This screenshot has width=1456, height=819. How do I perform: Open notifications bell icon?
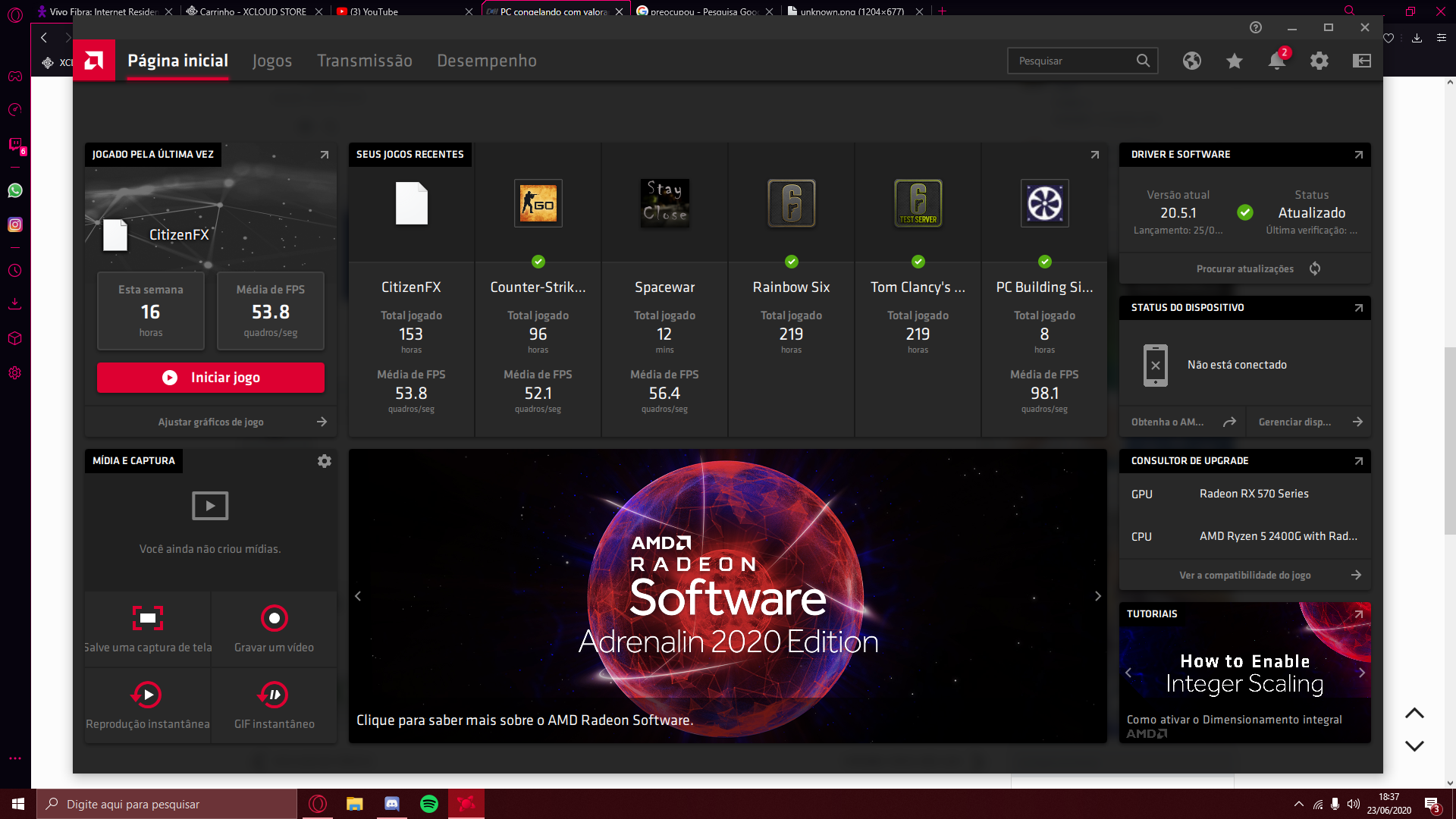[x=1277, y=61]
